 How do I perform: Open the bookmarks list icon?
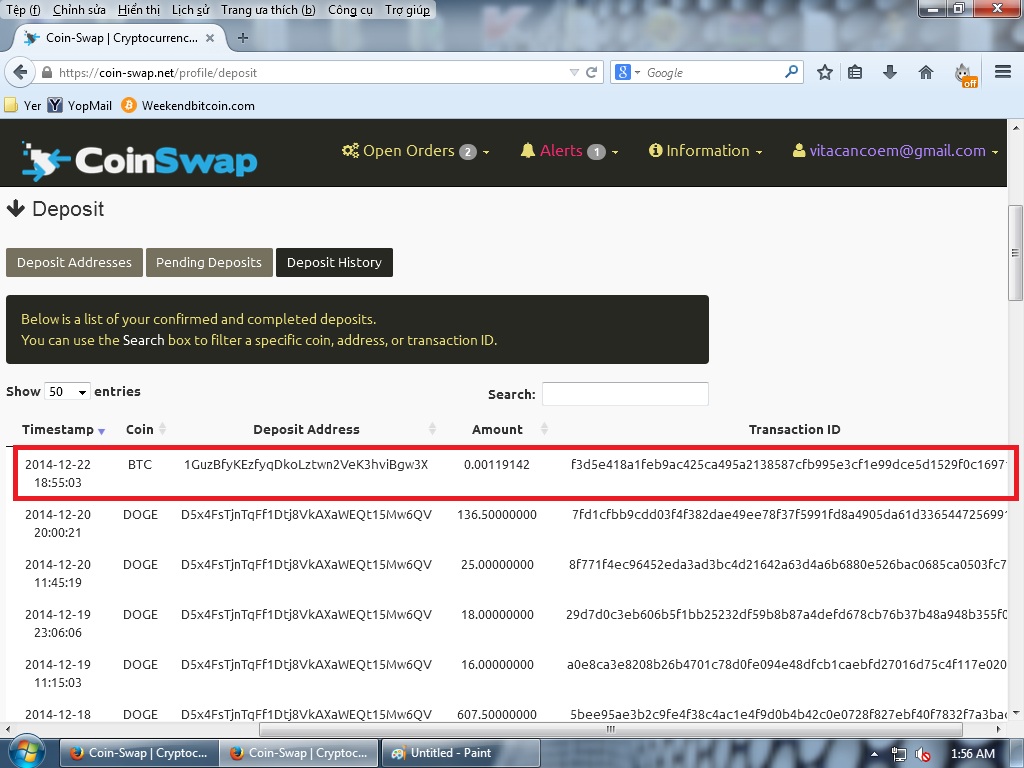[855, 72]
